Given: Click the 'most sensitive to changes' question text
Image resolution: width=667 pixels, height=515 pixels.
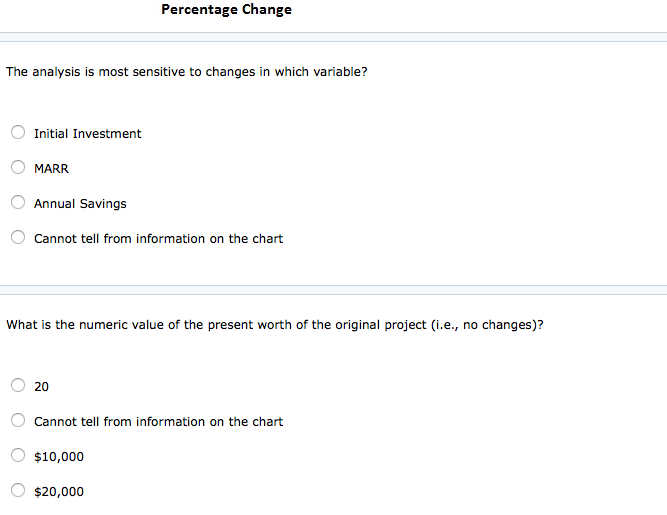Looking at the screenshot, I should point(187,72).
